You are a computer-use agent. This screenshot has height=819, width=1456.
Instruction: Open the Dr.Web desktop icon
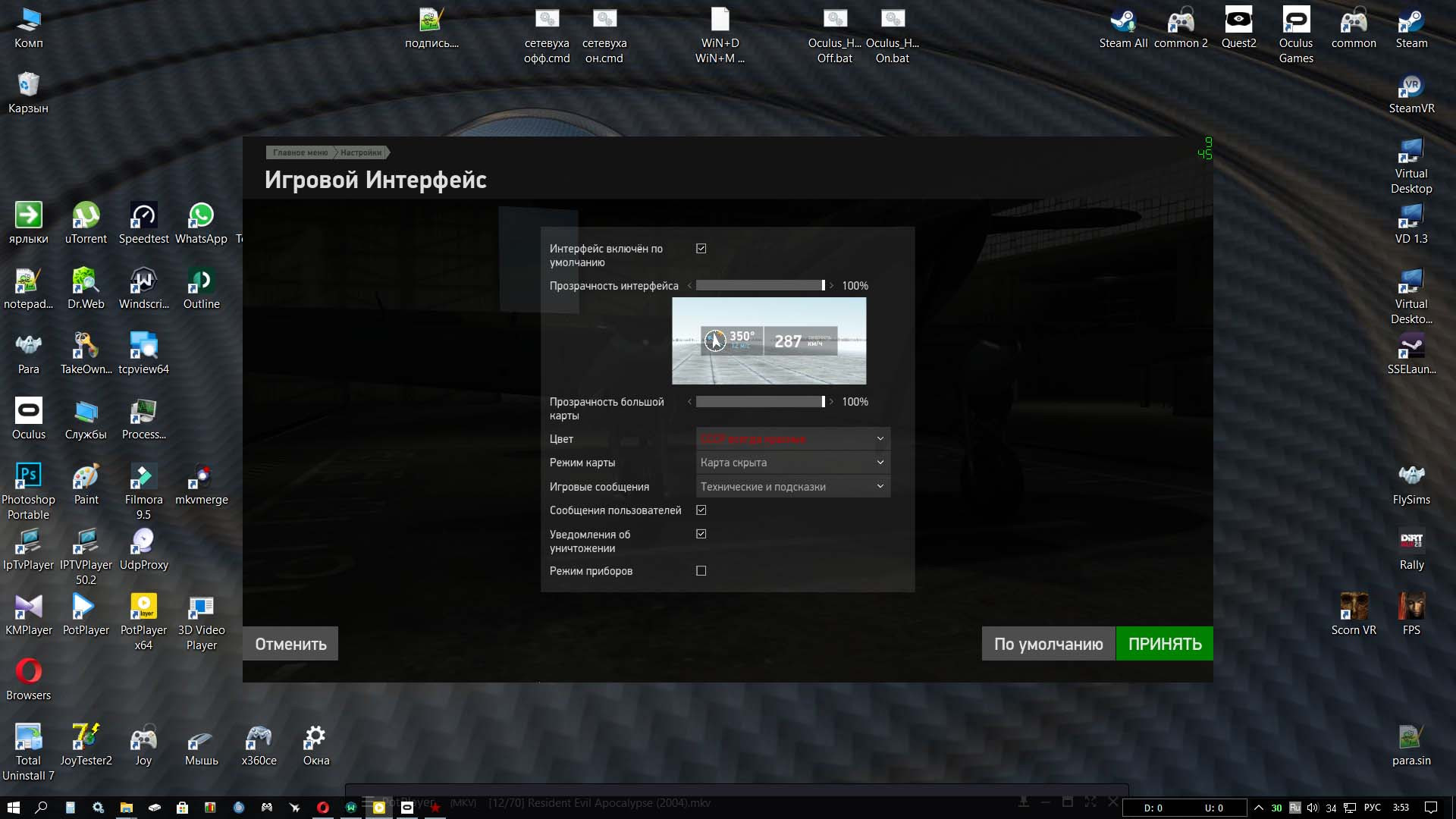[86, 289]
